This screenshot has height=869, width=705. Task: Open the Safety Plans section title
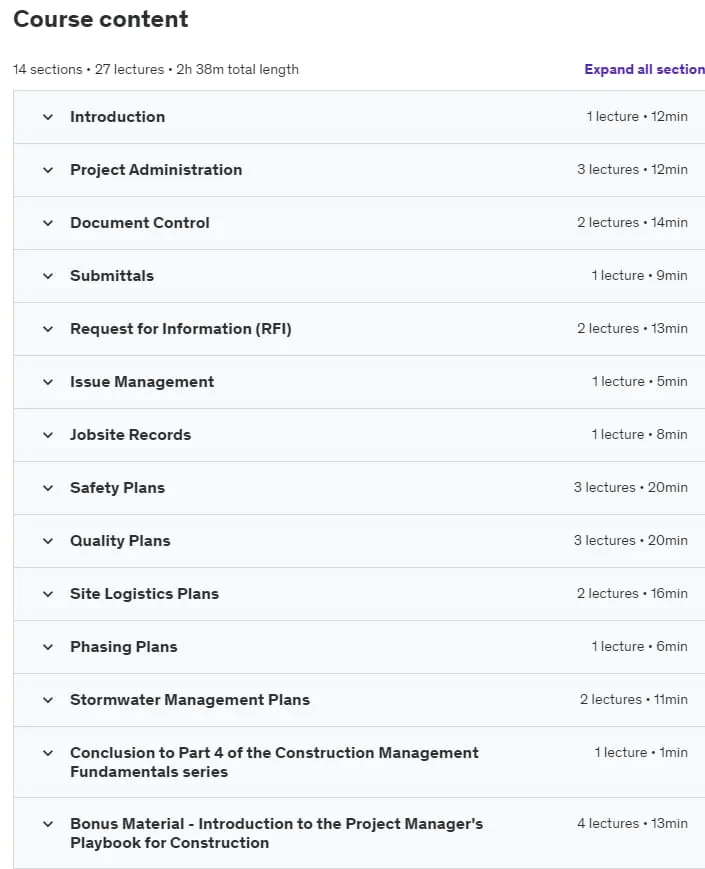[118, 488]
